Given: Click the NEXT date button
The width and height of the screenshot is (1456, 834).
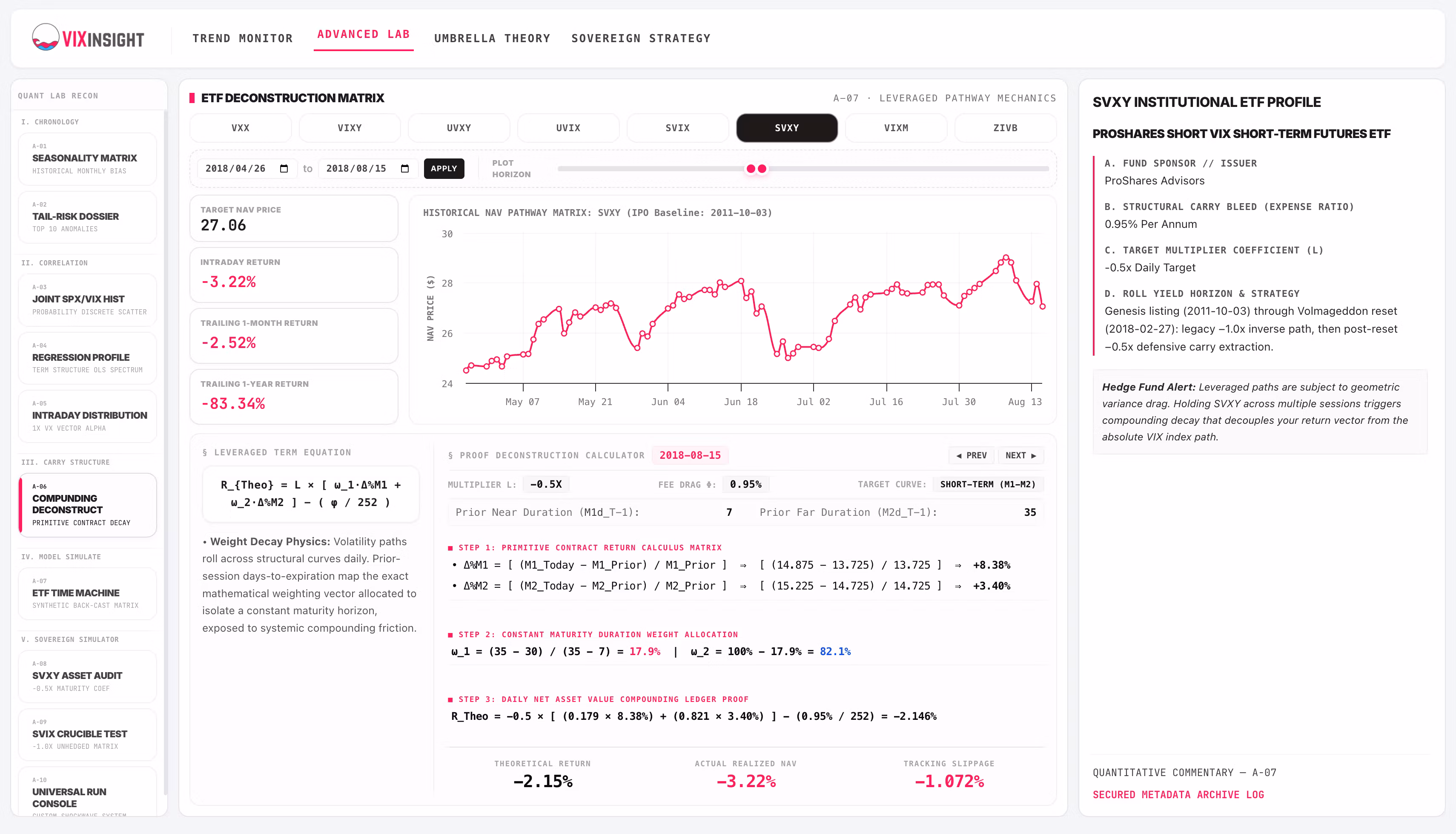Looking at the screenshot, I should [1021, 455].
